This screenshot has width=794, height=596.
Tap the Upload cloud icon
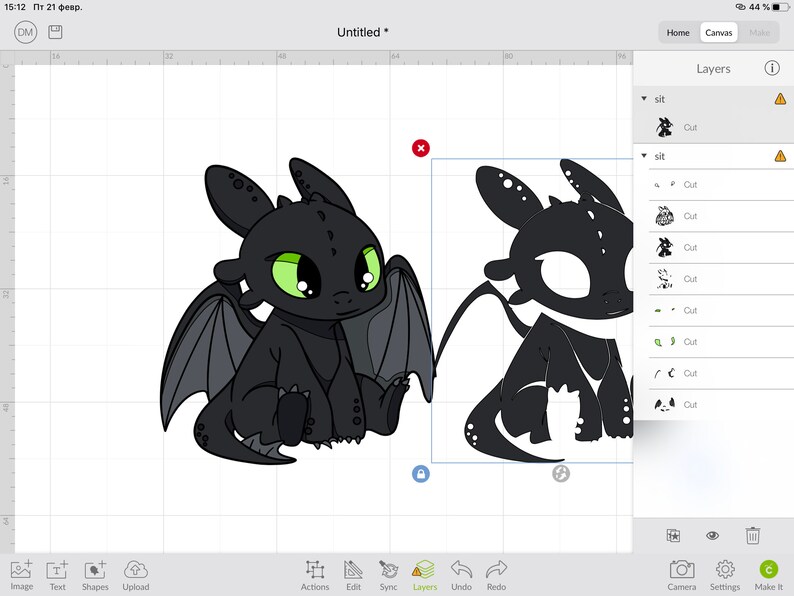tap(136, 575)
